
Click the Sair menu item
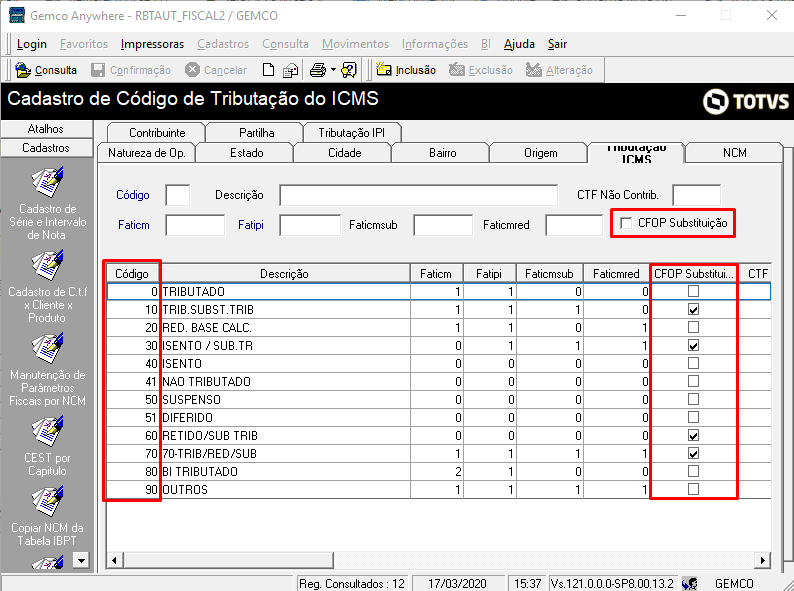[x=557, y=44]
